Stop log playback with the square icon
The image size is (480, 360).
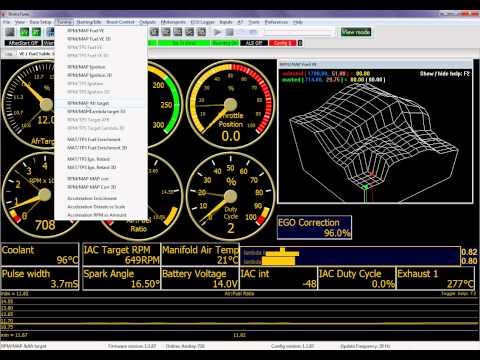229,32
